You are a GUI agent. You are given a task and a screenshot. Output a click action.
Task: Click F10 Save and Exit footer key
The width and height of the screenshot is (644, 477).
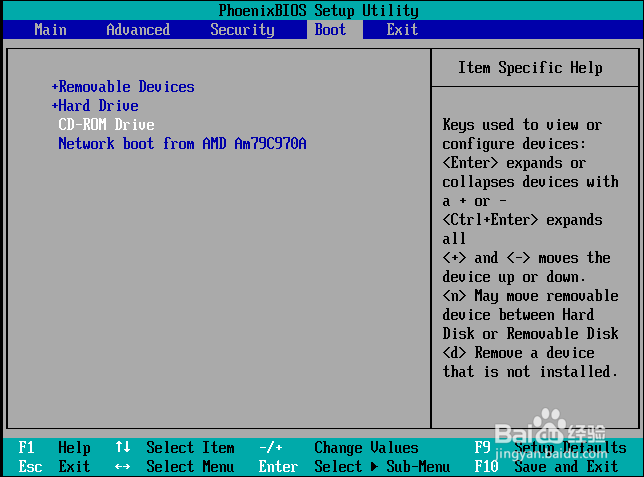[x=546, y=466]
